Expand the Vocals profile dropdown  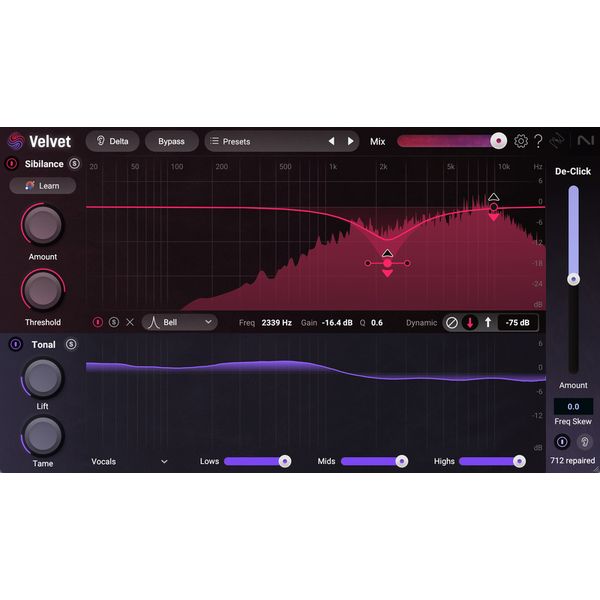129,461
